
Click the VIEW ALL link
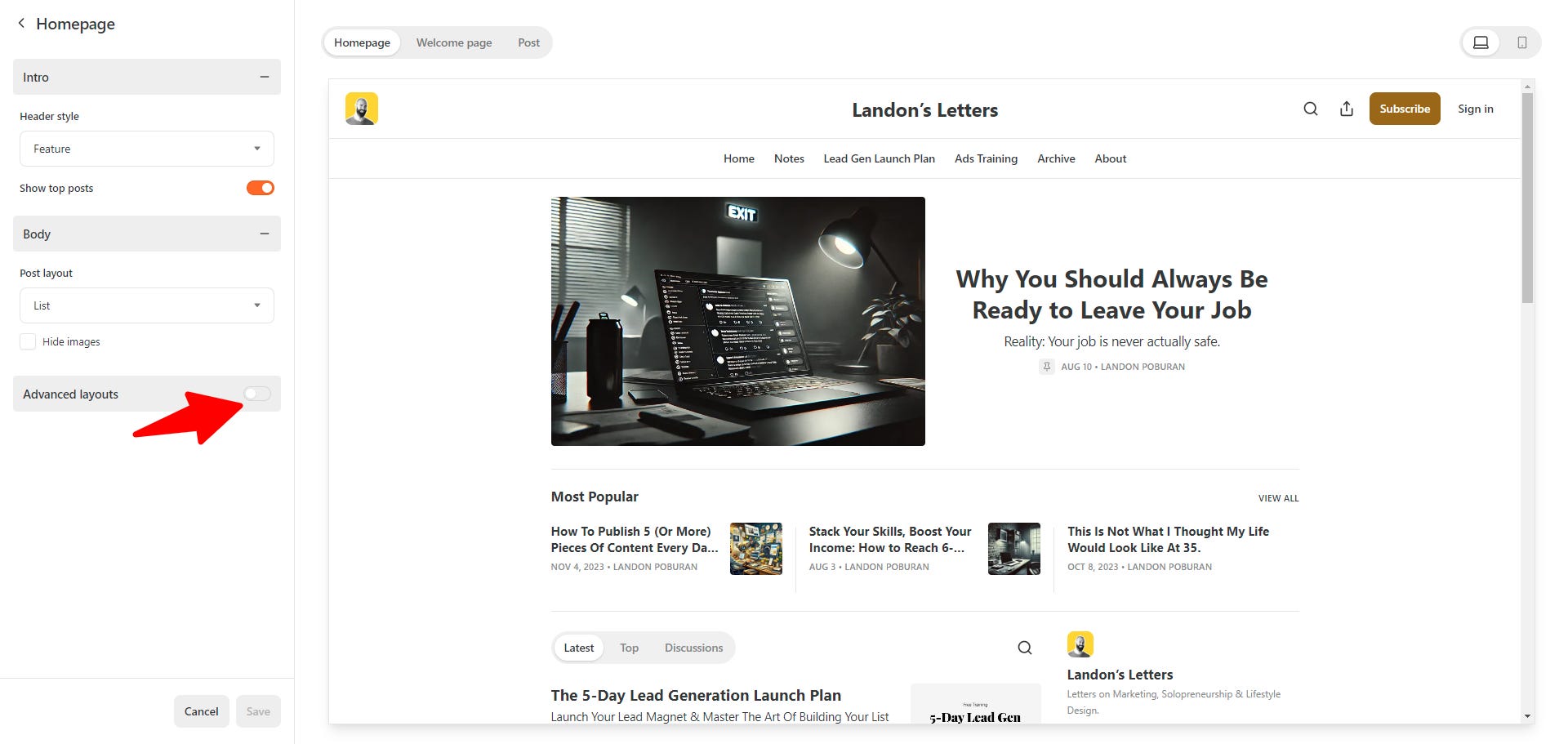(x=1278, y=498)
